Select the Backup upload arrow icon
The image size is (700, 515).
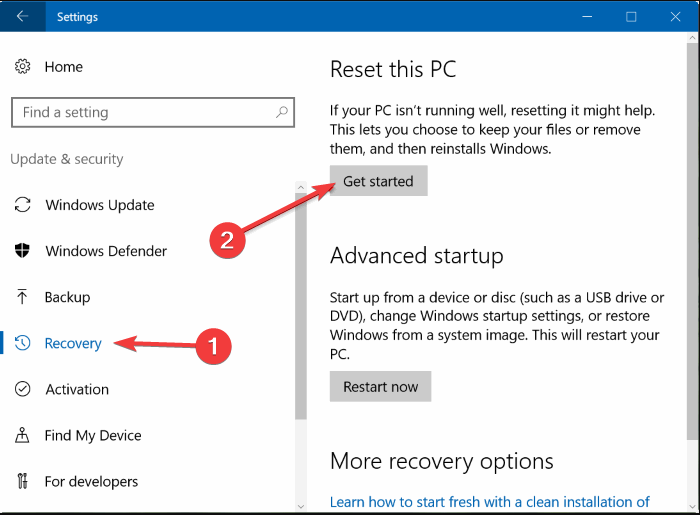coord(22,297)
